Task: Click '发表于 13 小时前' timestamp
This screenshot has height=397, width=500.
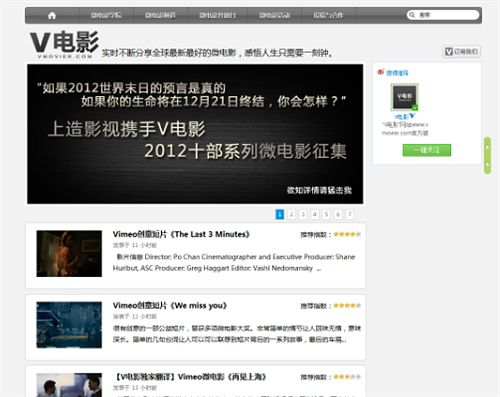Action: coord(135,388)
